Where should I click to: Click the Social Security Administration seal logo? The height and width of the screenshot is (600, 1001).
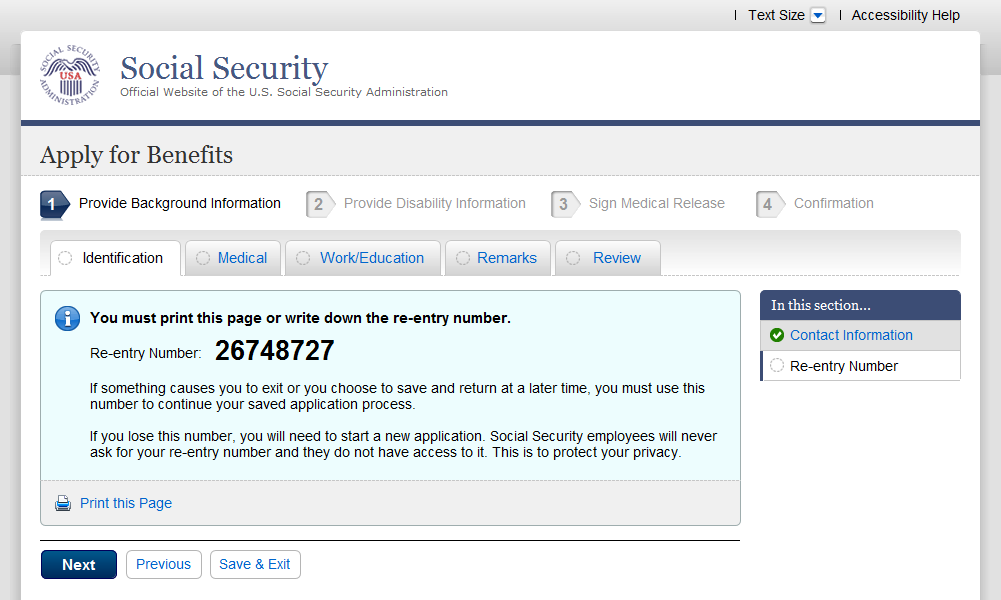(x=70, y=75)
